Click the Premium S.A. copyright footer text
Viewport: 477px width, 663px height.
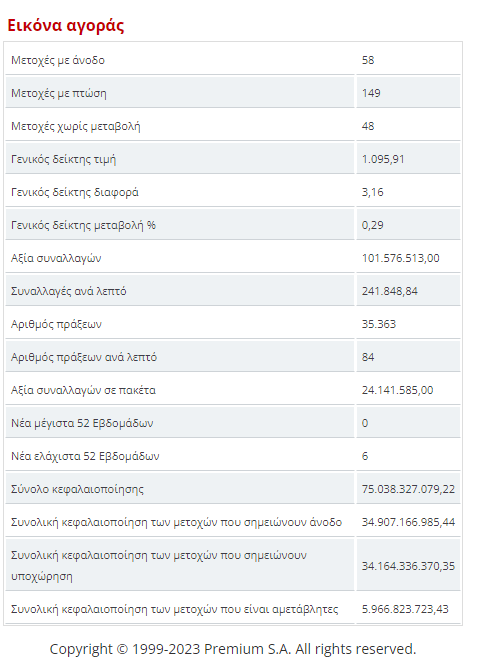233,649
